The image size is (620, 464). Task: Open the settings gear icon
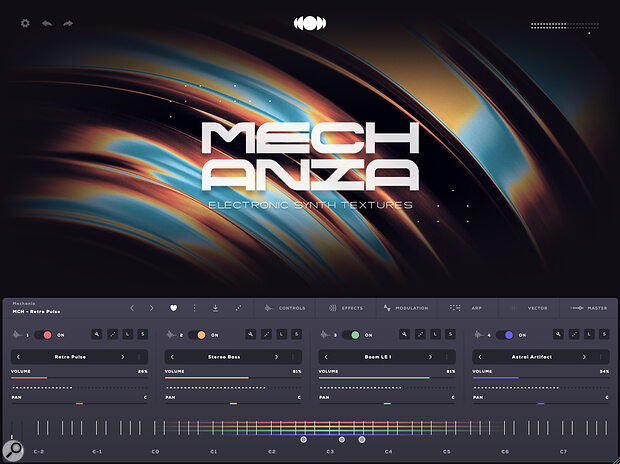pyautogui.click(x=25, y=23)
